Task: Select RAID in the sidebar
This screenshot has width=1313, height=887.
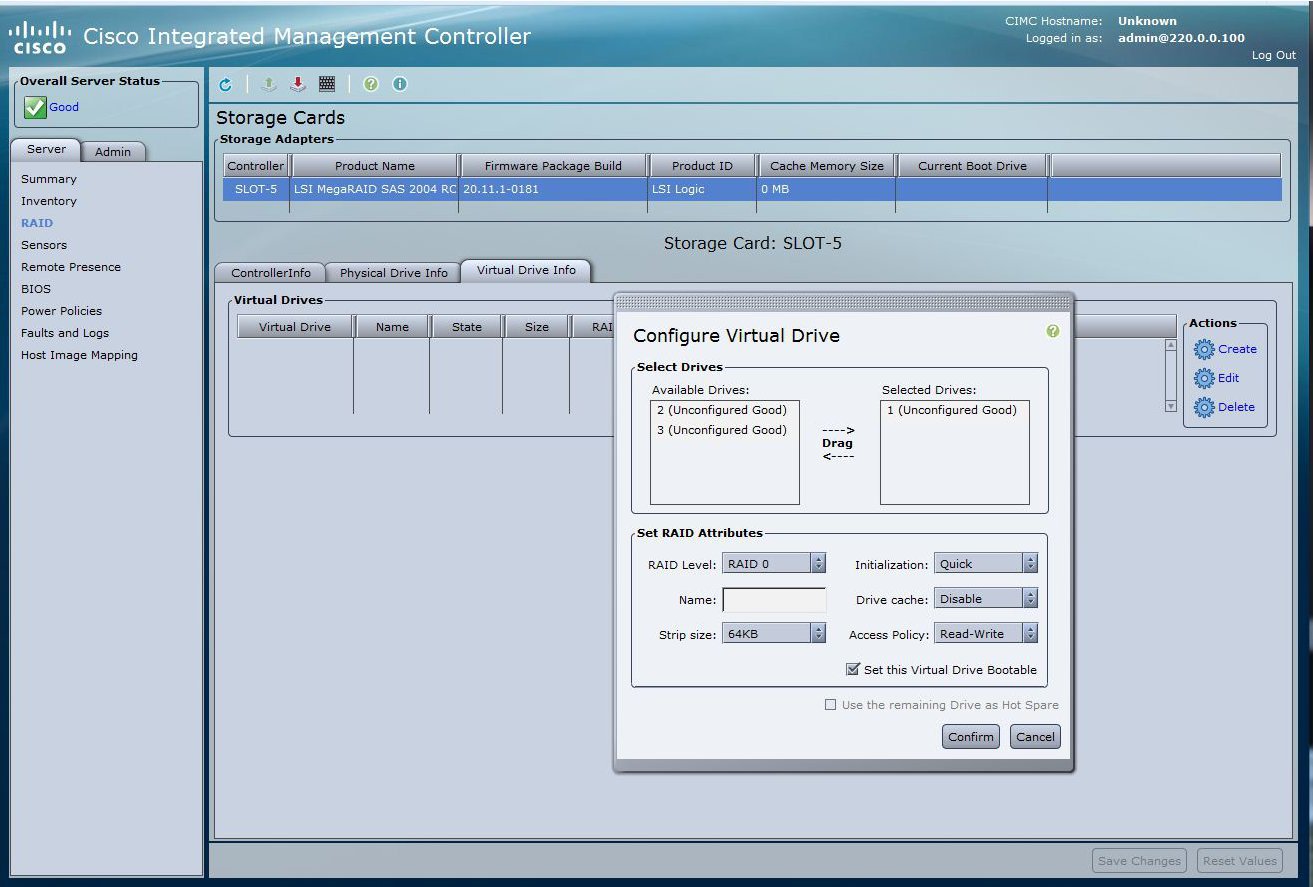Action: pyautogui.click(x=37, y=223)
